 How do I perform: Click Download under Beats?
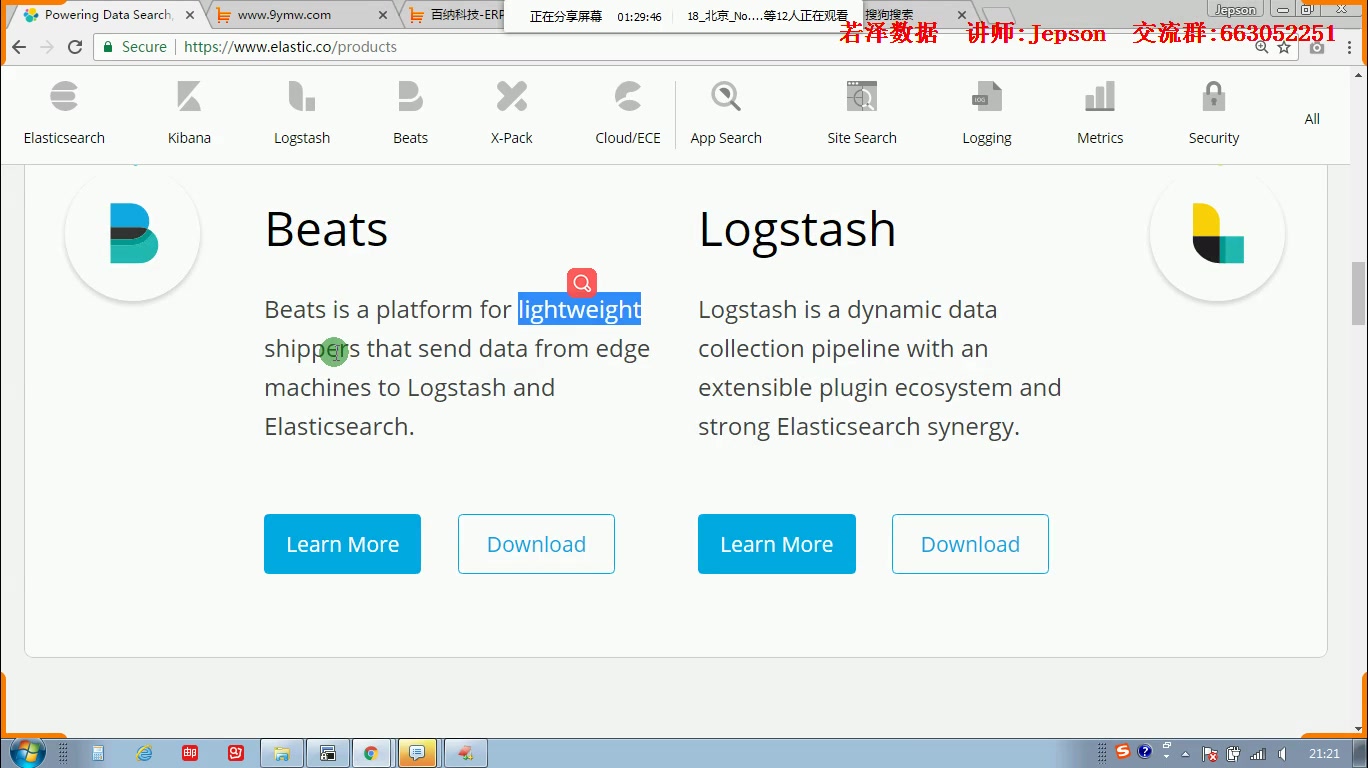[536, 544]
